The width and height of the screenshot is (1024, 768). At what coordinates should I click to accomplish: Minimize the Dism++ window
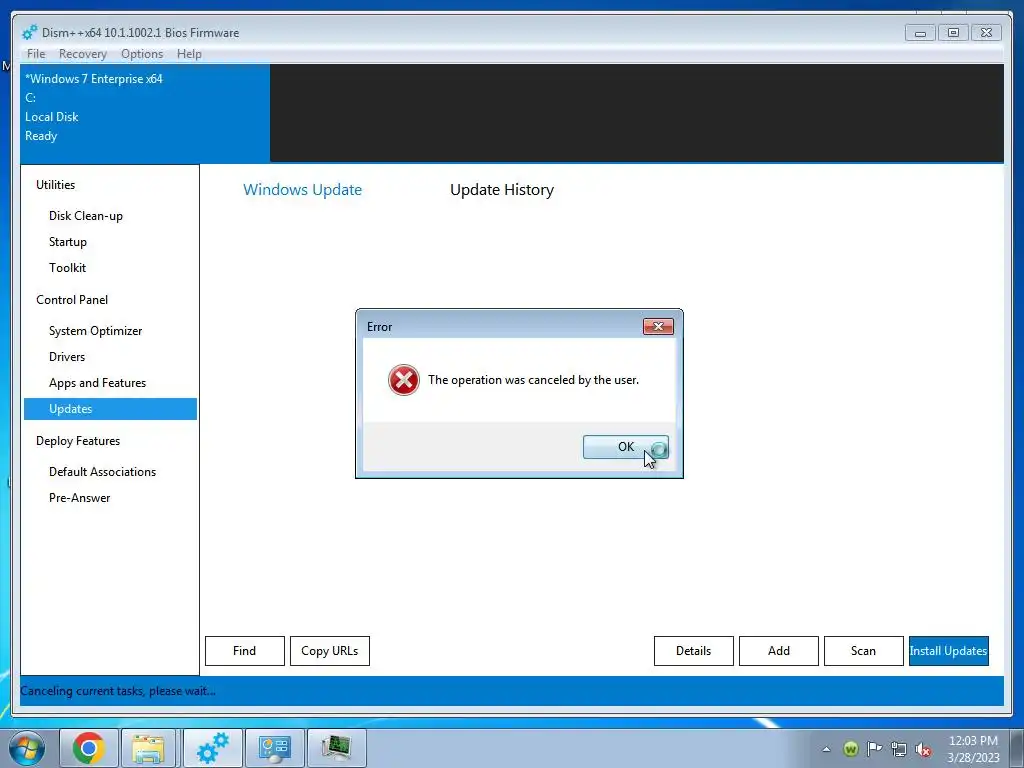pyautogui.click(x=920, y=33)
